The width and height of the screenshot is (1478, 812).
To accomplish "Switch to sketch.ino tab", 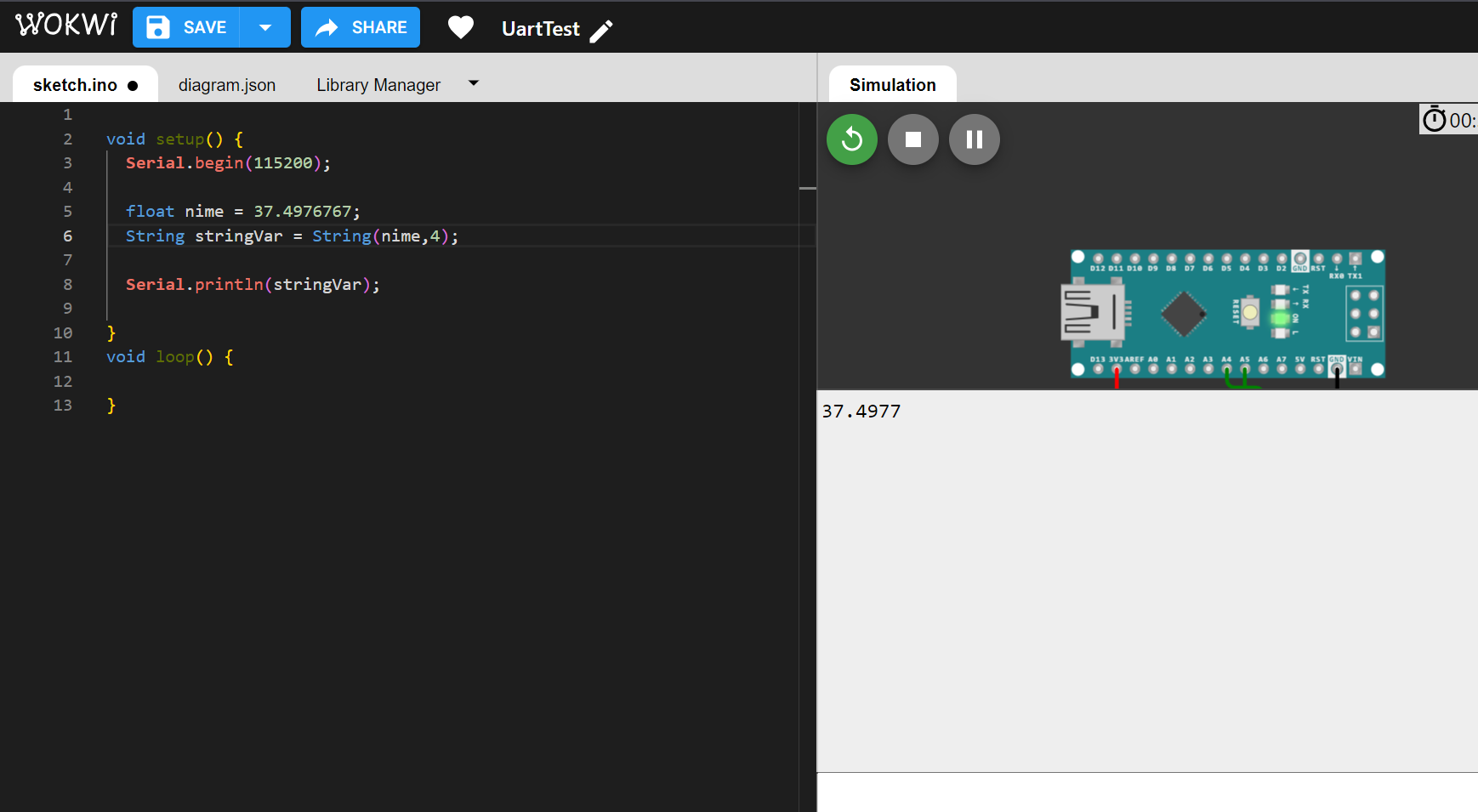I will coord(85,85).
